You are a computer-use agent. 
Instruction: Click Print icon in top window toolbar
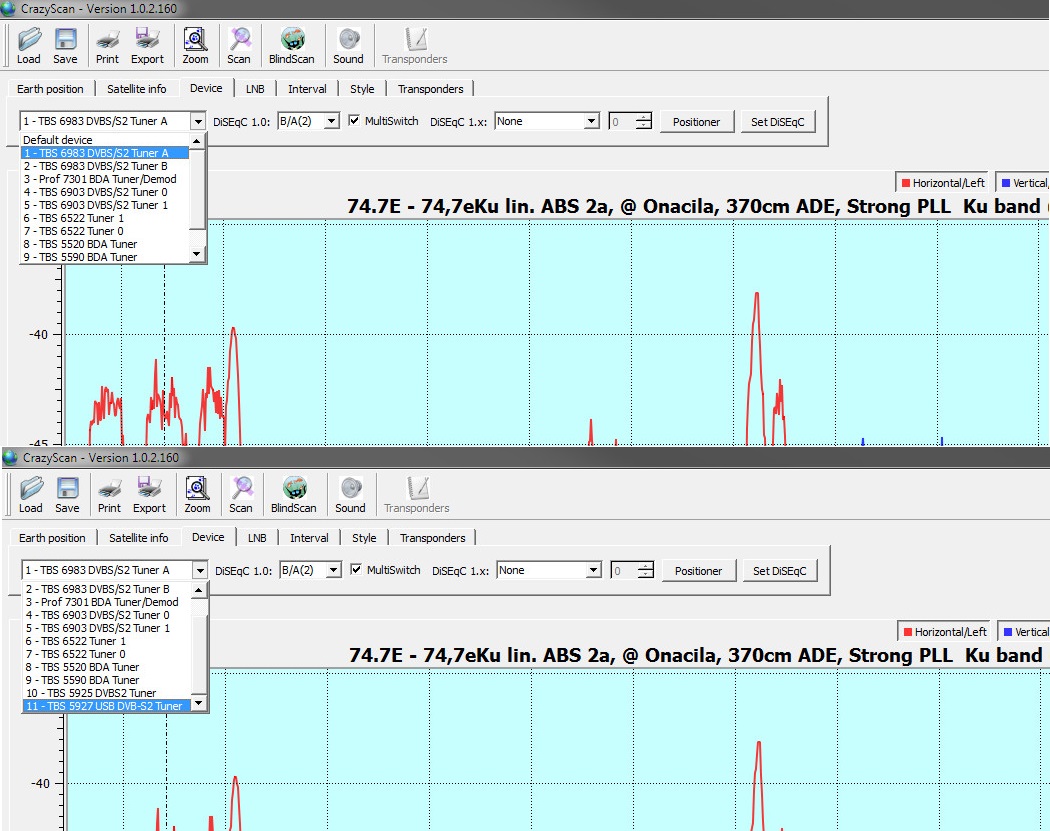(x=107, y=40)
